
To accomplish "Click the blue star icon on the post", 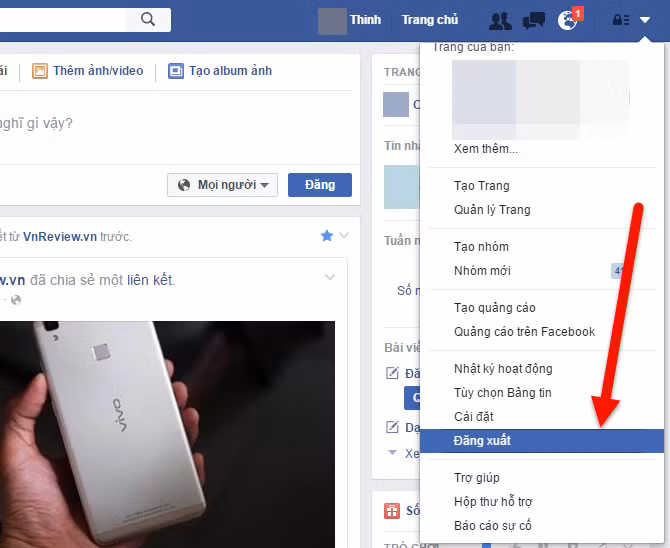I will coord(327,236).
